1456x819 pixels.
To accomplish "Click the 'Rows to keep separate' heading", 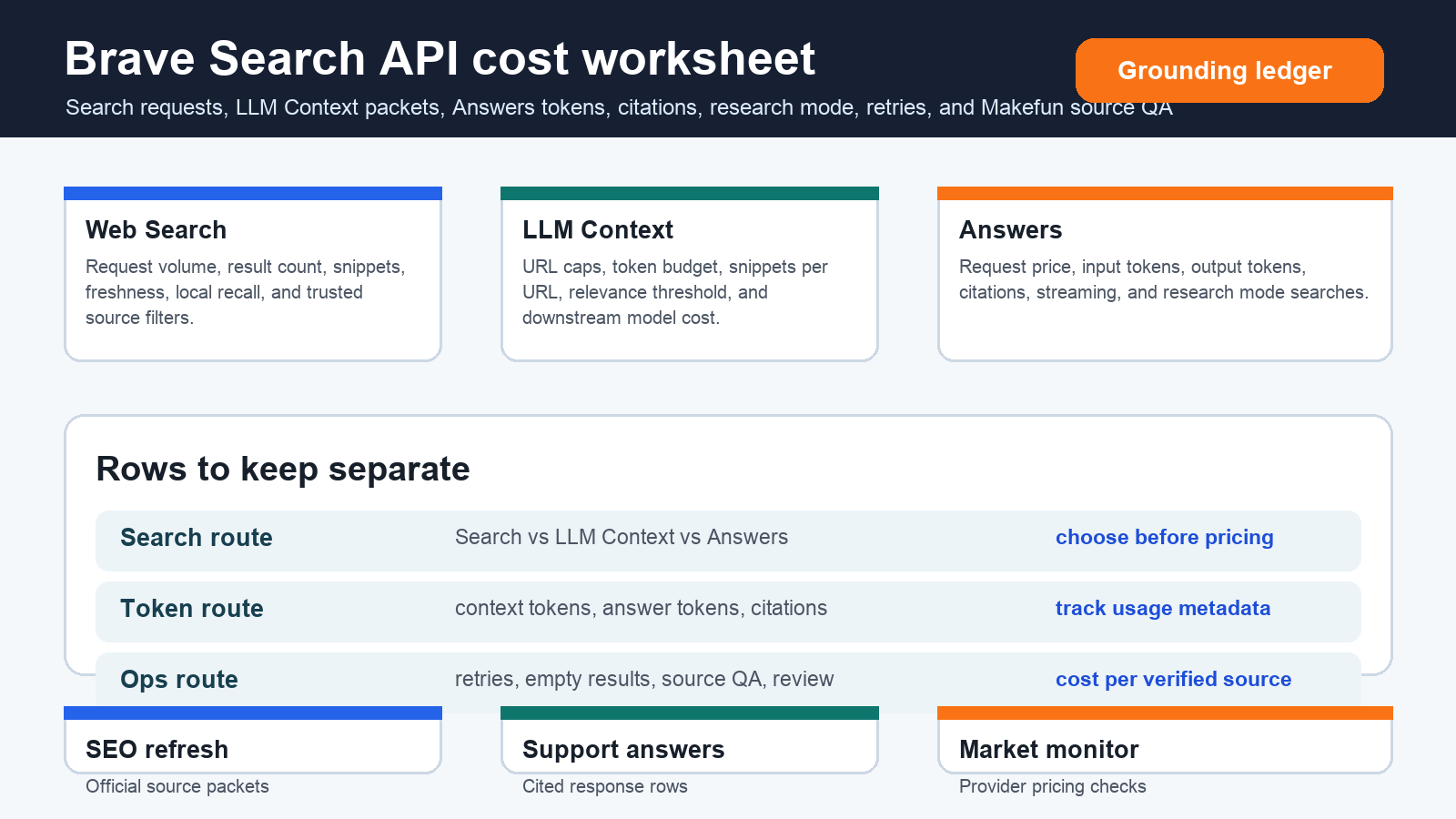I will [283, 469].
